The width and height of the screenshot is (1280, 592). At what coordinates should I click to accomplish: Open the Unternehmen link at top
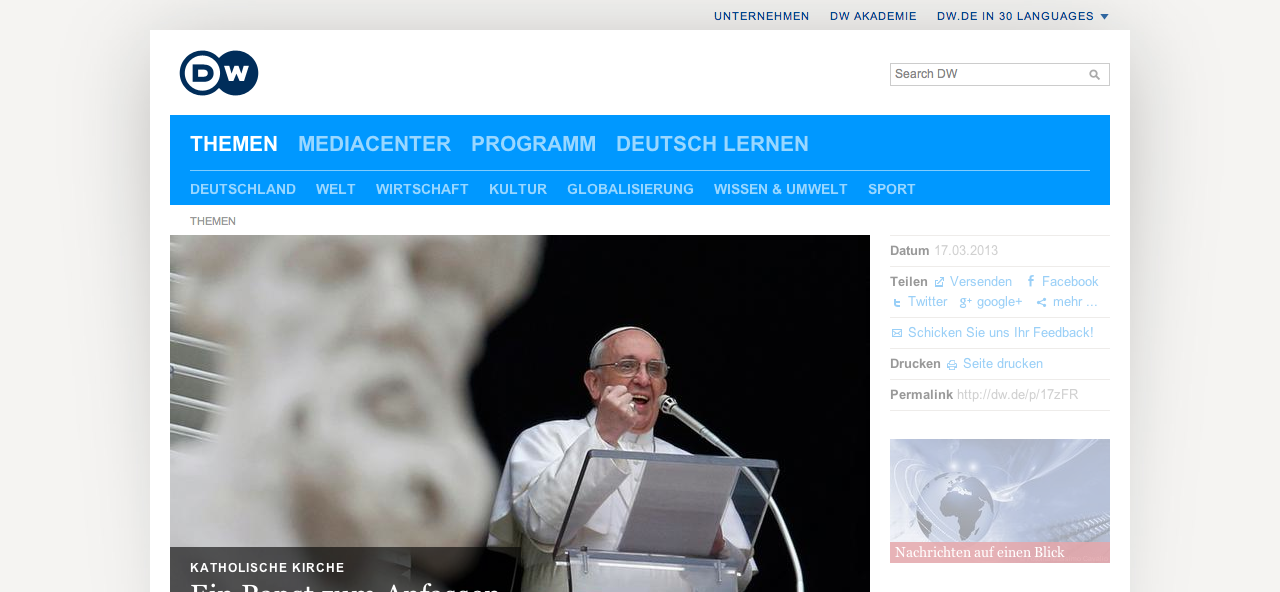[761, 16]
